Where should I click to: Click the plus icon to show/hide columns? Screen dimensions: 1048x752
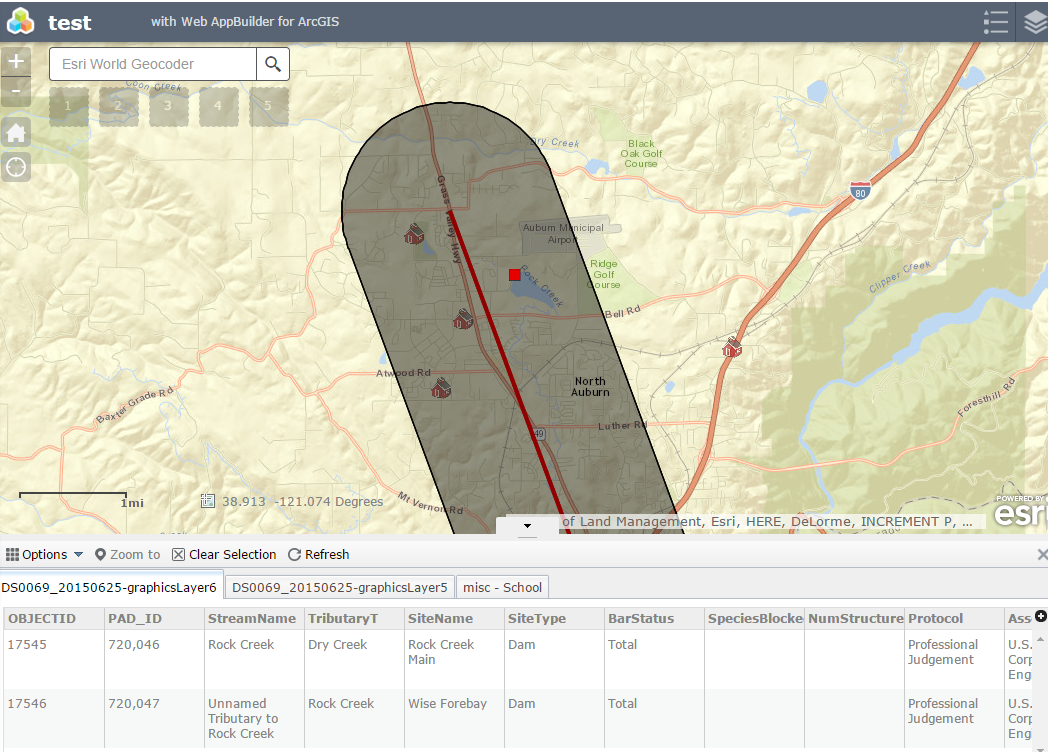[1041, 616]
